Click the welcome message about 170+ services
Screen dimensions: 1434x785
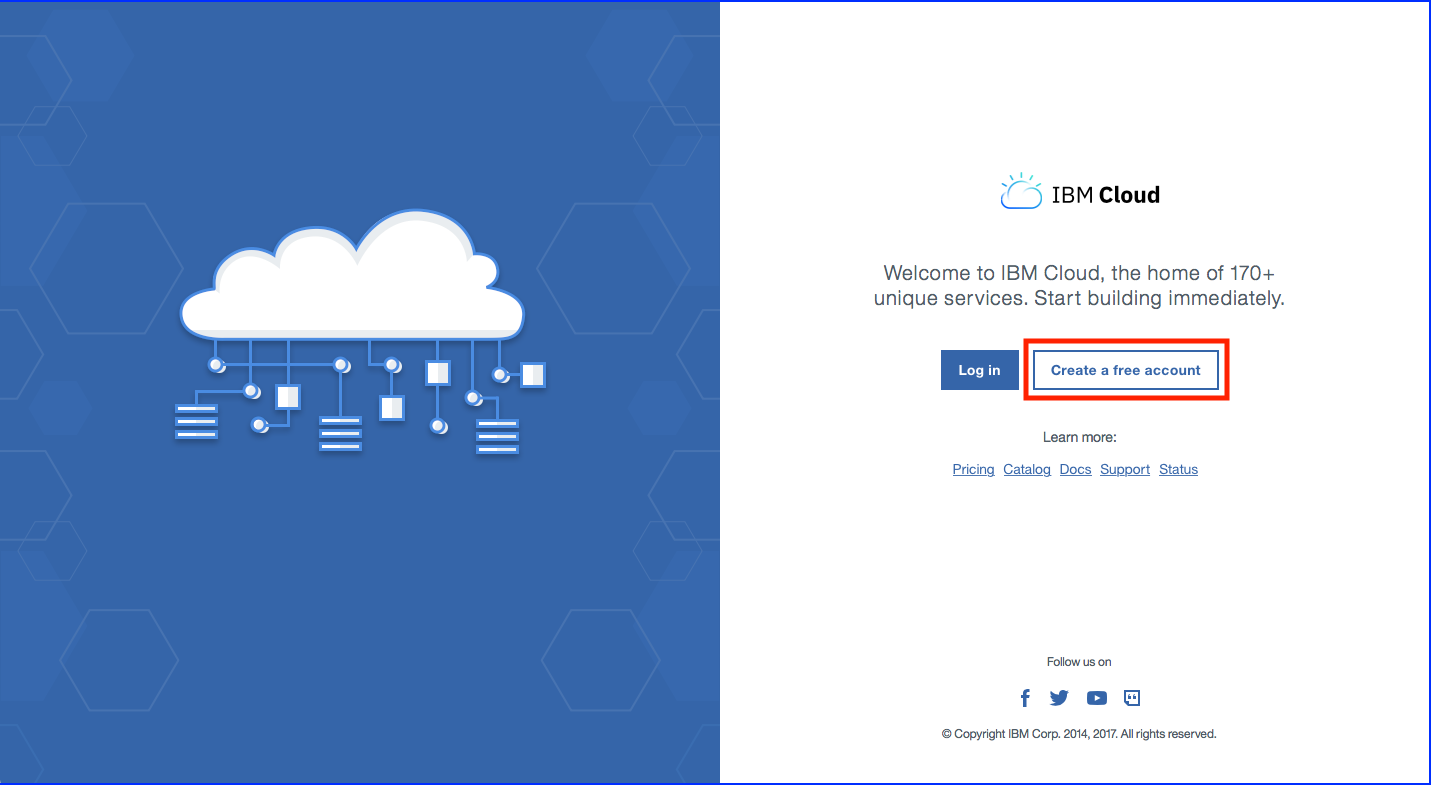[1079, 285]
